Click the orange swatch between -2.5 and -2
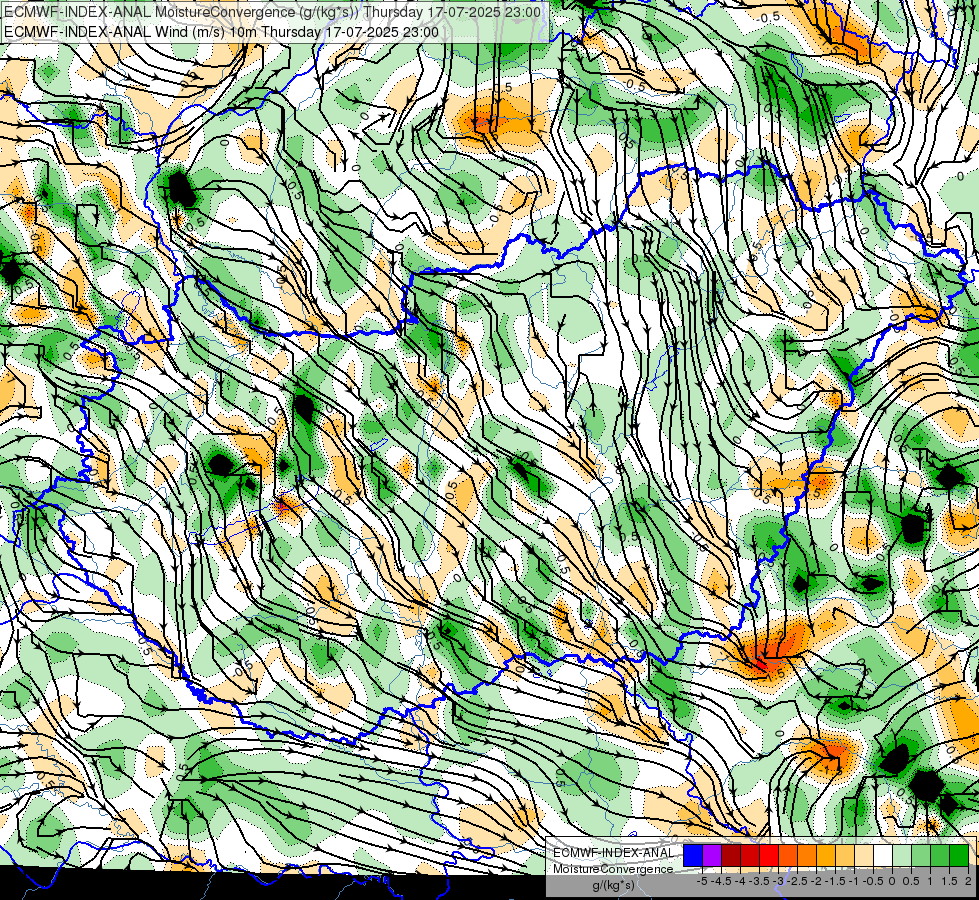979x900 pixels. click(x=807, y=856)
